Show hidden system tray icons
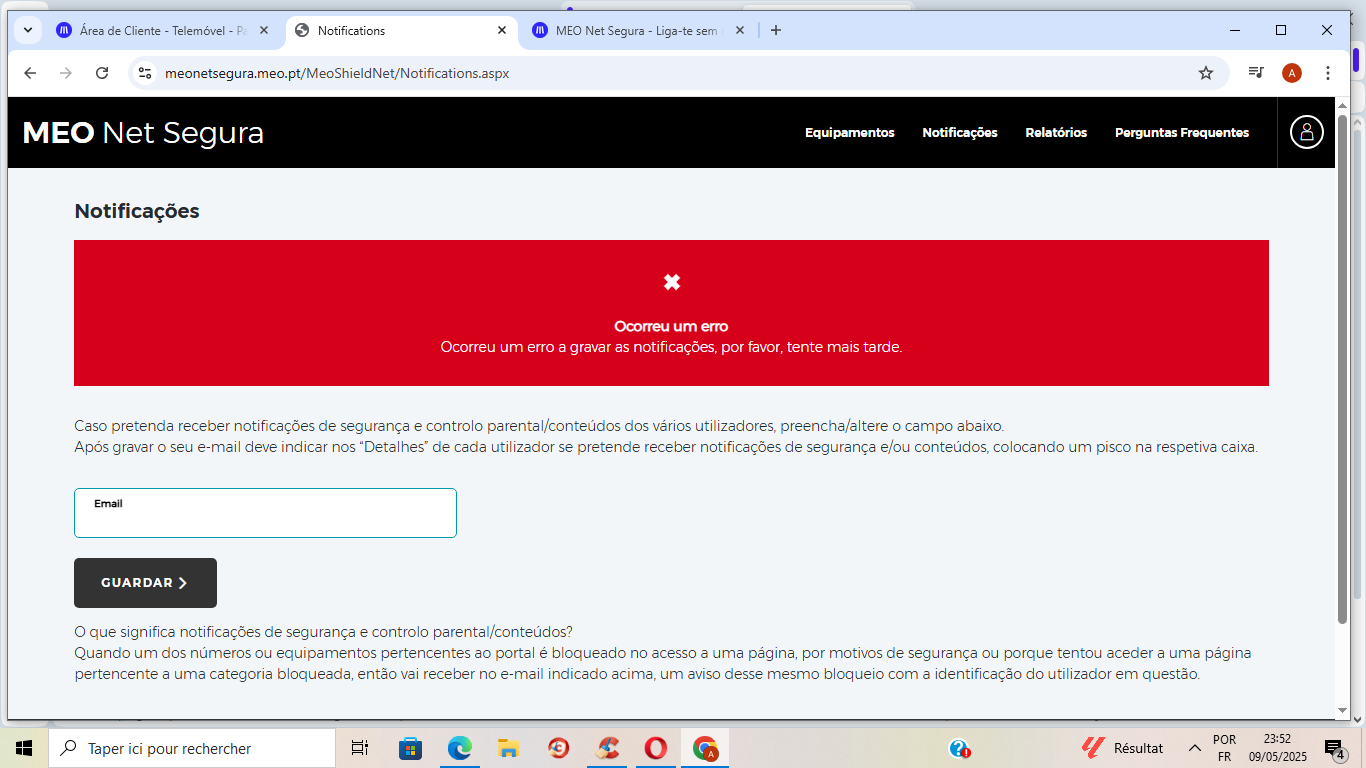1366x768 pixels. (1194, 748)
